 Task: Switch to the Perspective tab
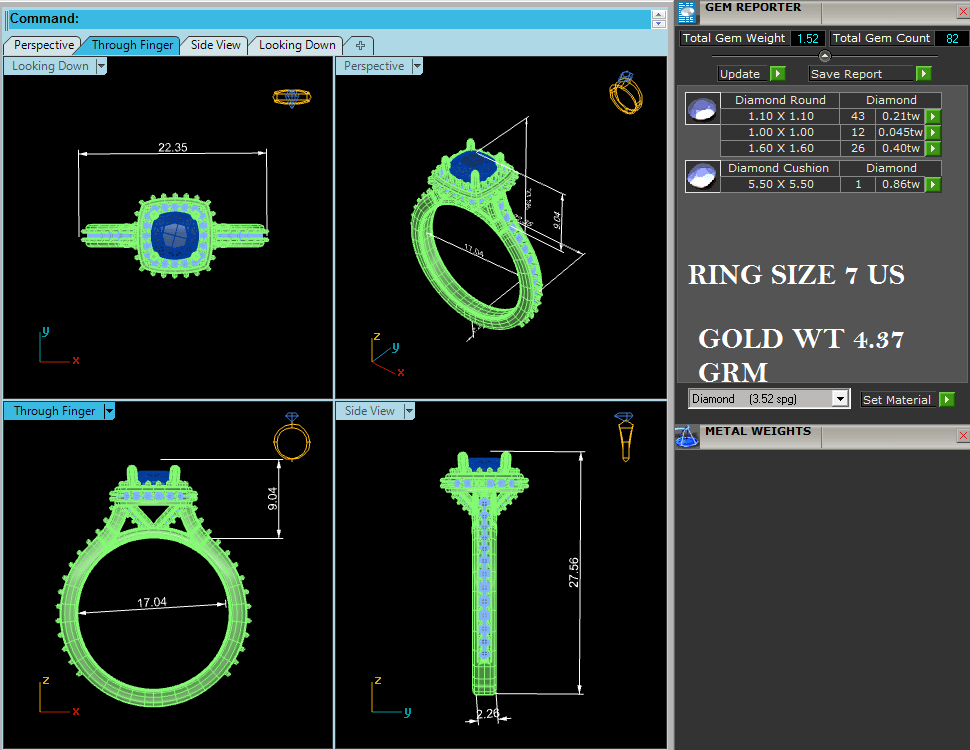(44, 45)
